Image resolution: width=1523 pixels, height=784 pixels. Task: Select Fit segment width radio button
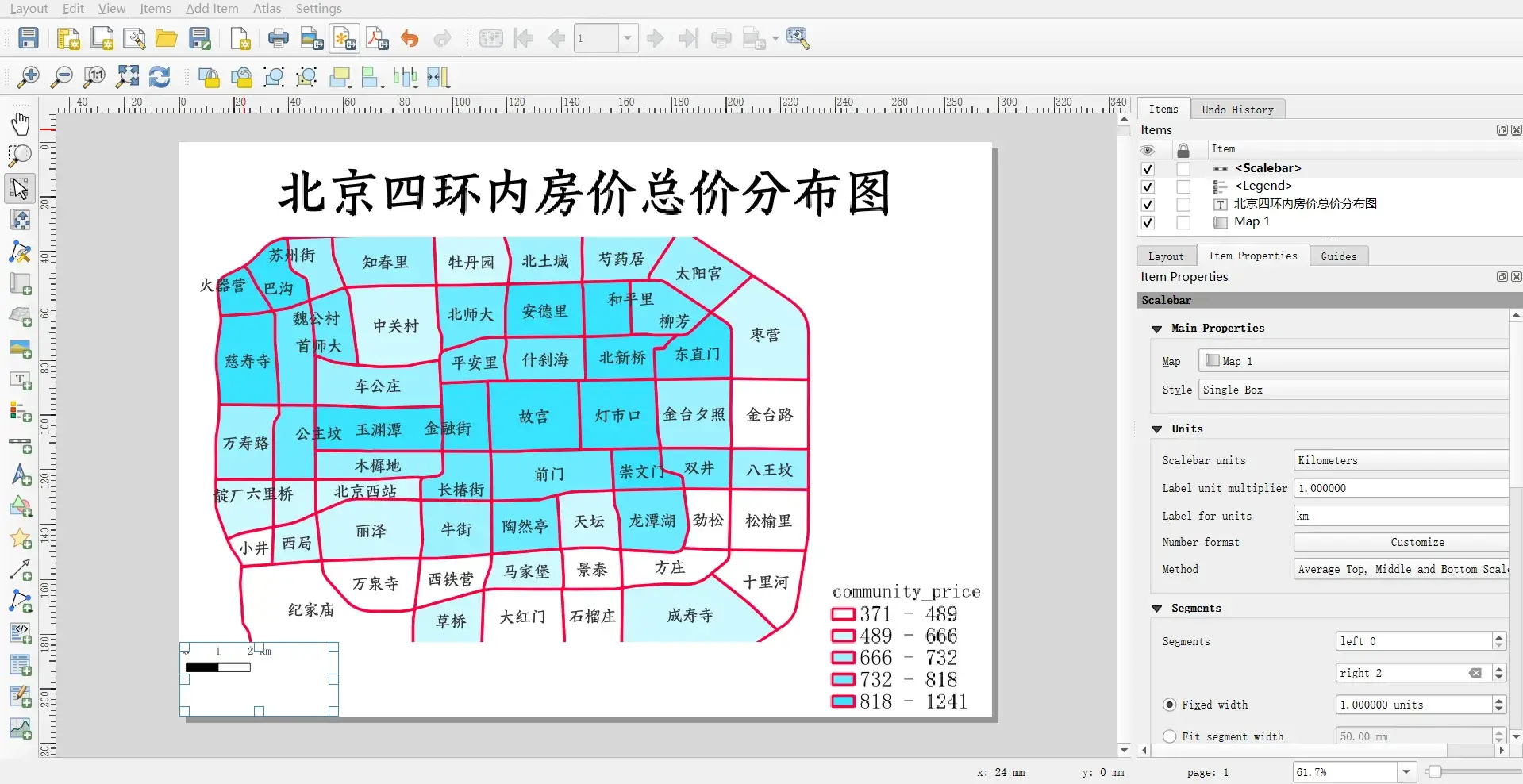point(1170,736)
